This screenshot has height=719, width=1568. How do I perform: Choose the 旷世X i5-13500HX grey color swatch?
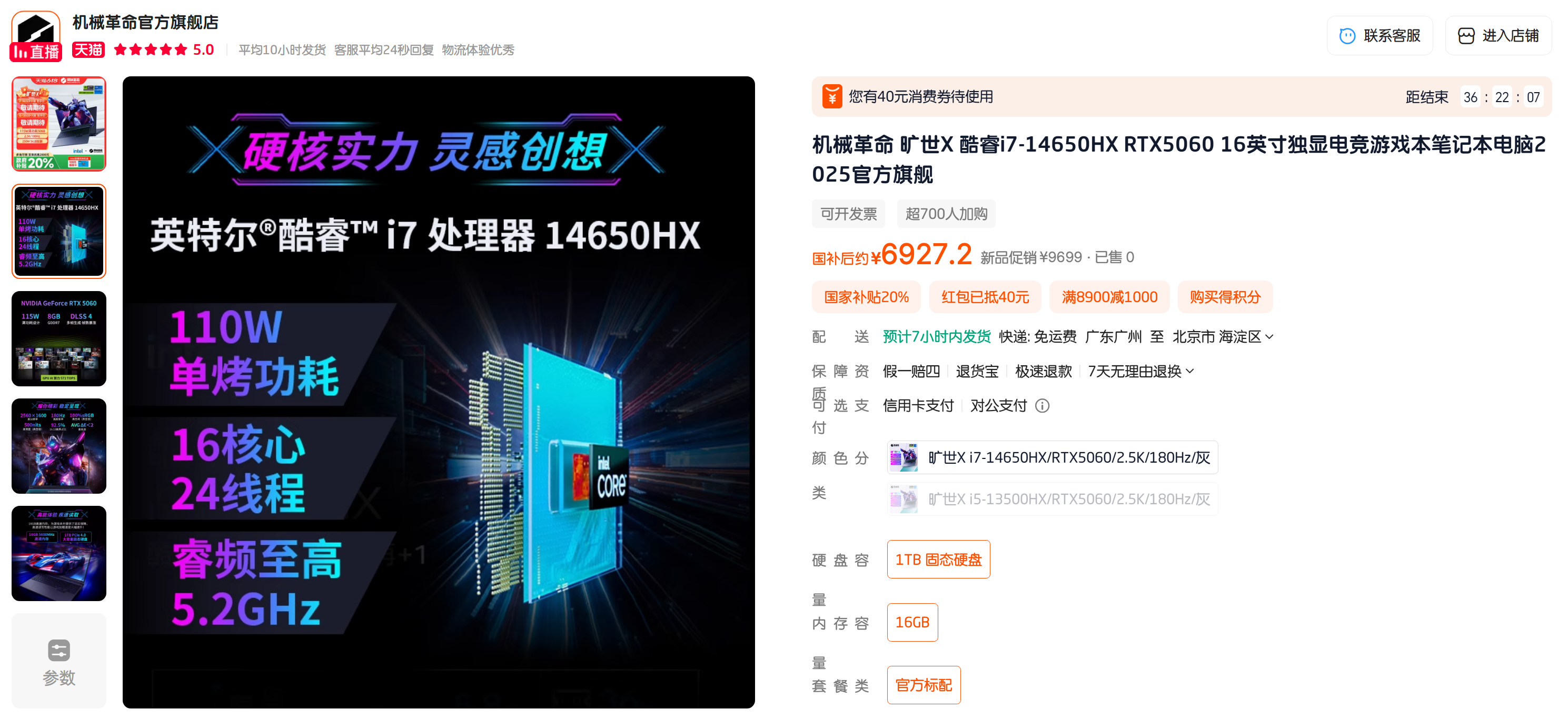pos(1052,499)
